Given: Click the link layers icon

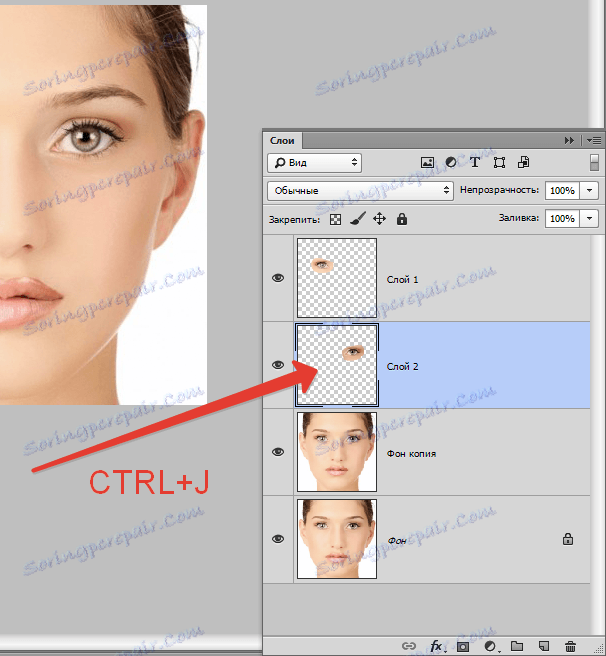Looking at the screenshot, I should pos(408,646).
